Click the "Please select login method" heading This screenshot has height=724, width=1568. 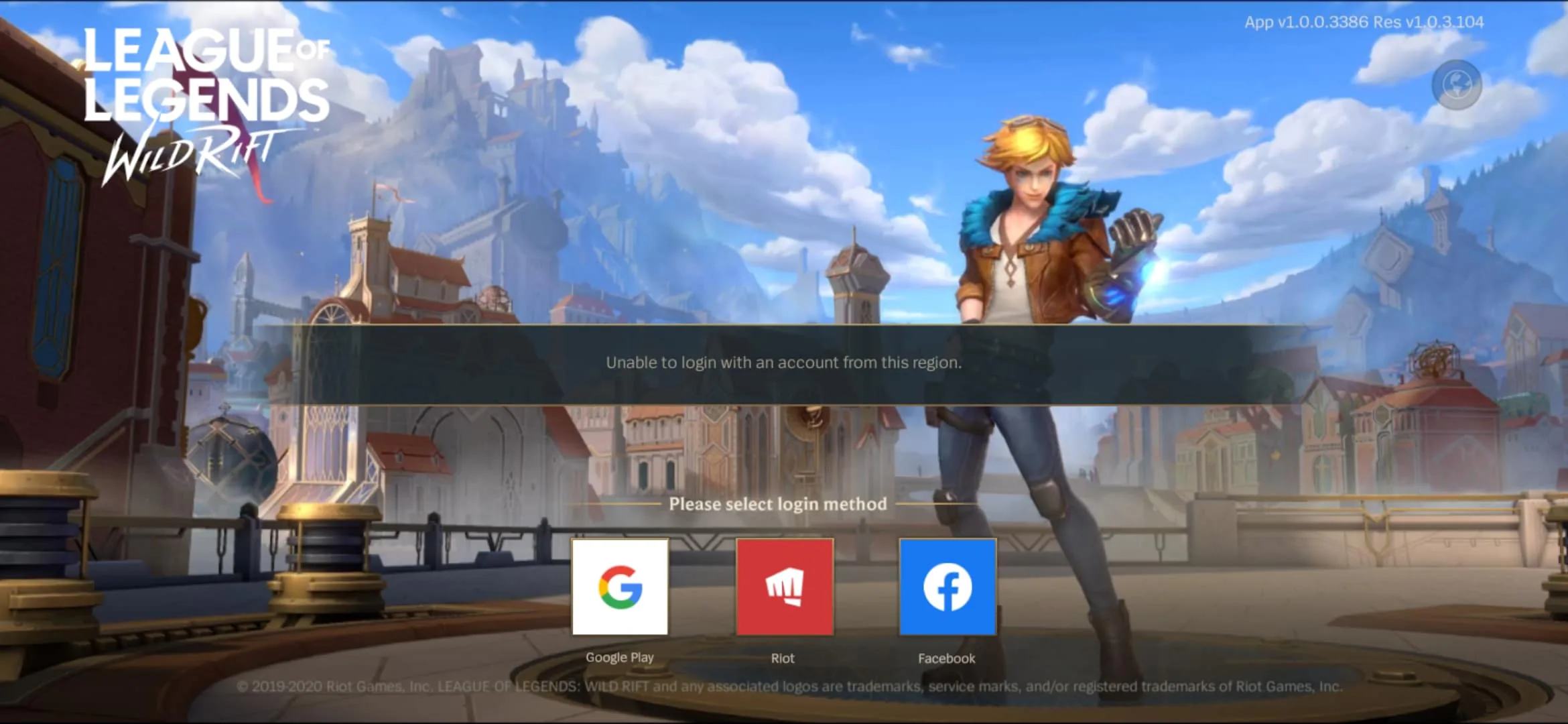pos(778,504)
